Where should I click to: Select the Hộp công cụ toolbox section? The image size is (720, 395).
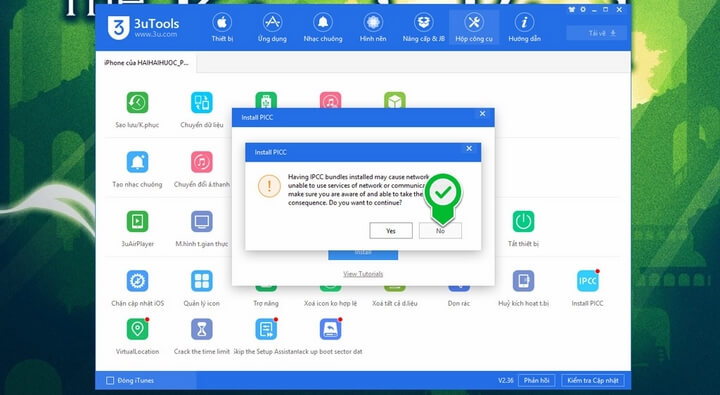point(474,28)
